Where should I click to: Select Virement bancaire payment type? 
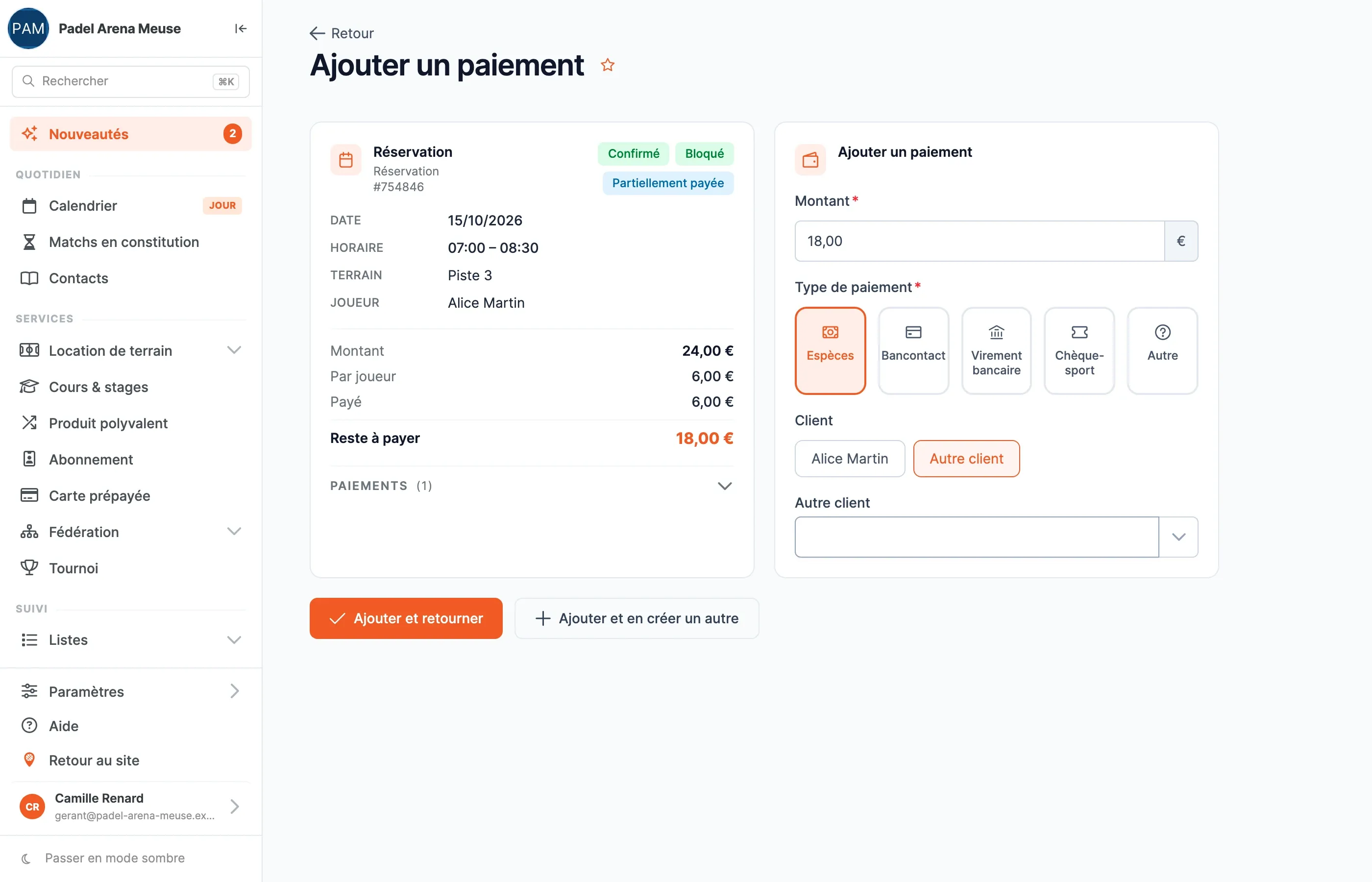(996, 350)
